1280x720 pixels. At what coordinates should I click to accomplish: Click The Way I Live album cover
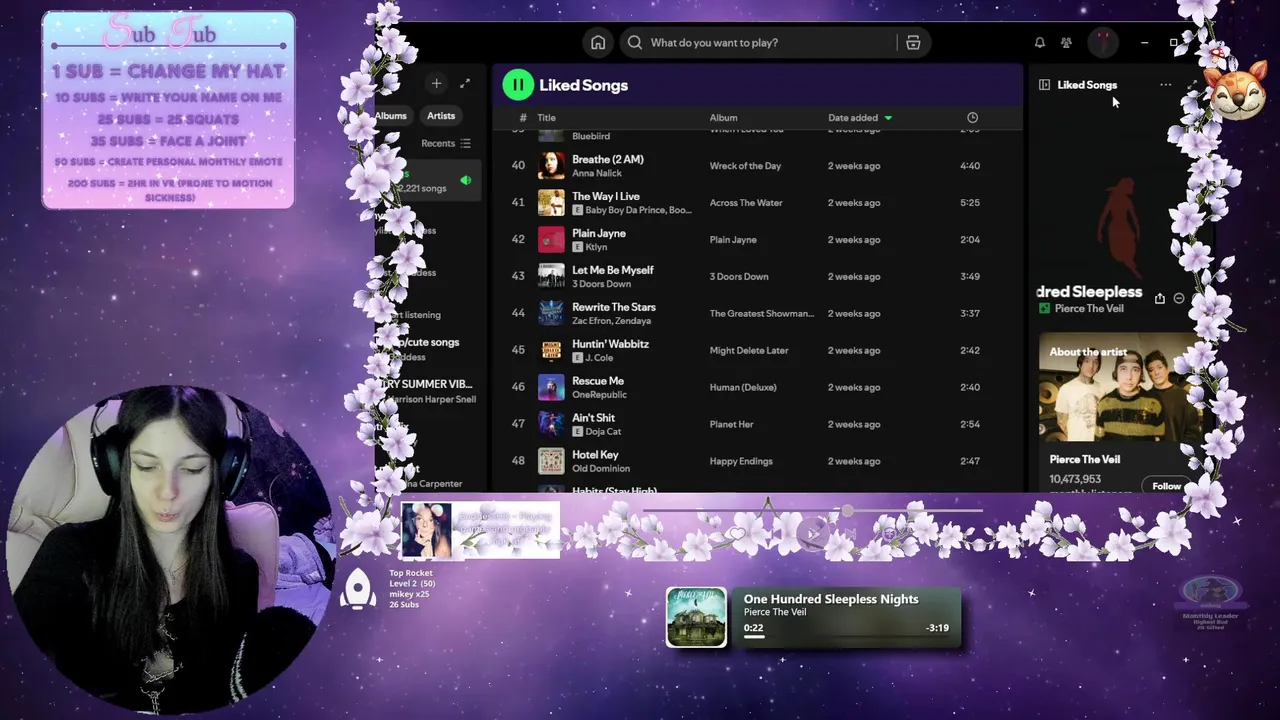click(551, 203)
